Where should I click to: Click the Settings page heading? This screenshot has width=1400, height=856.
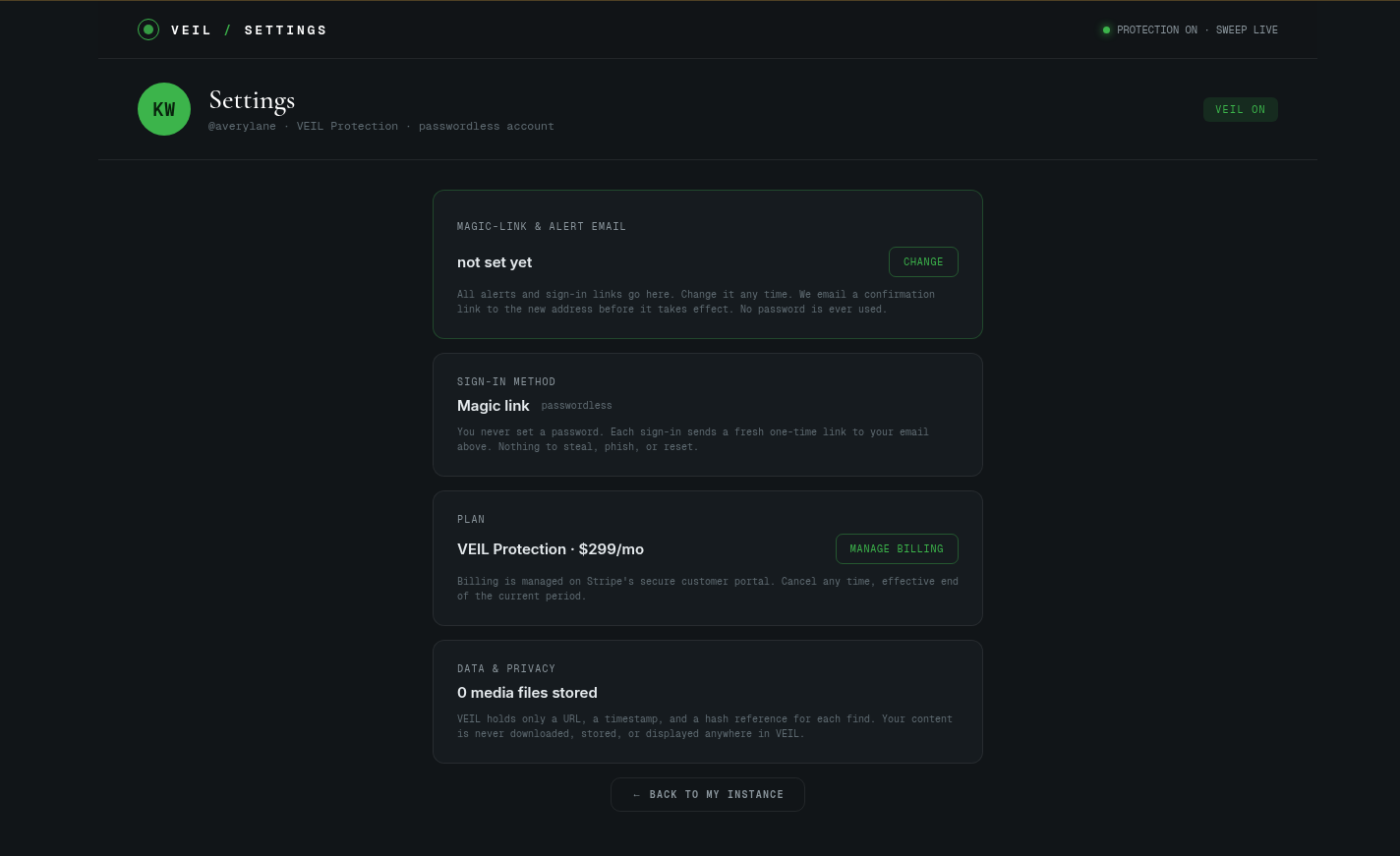pos(252,100)
